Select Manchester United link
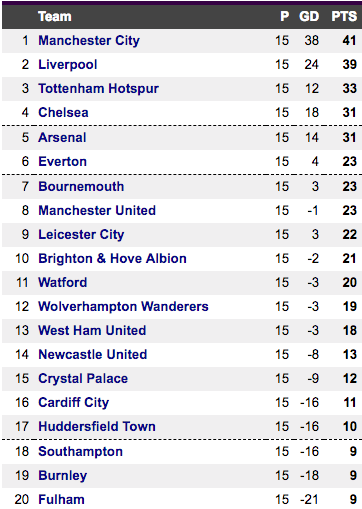Image resolution: width=362 pixels, height=509 pixels. 97,211
